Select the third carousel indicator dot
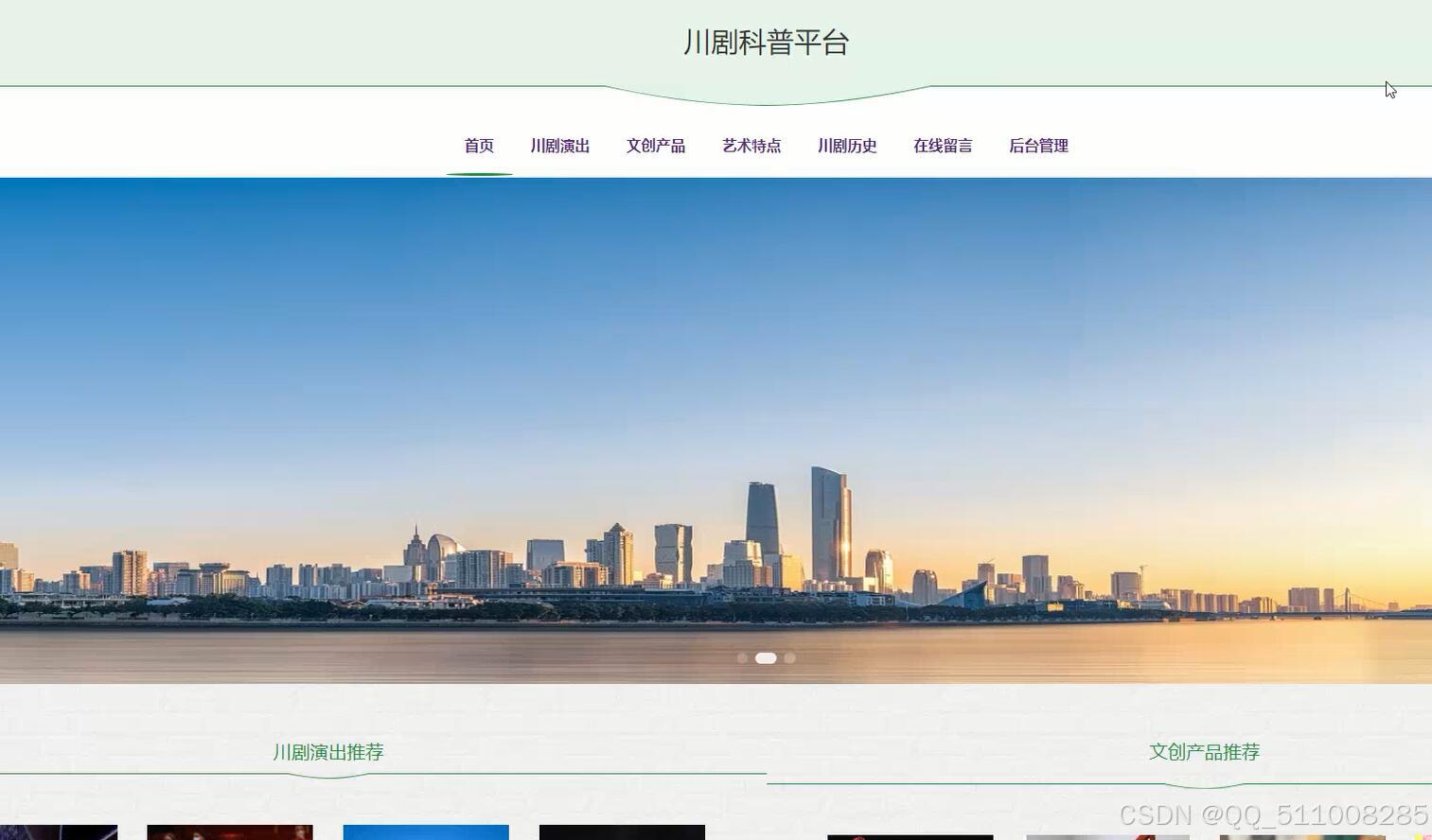This screenshot has height=840, width=1432. (x=788, y=657)
